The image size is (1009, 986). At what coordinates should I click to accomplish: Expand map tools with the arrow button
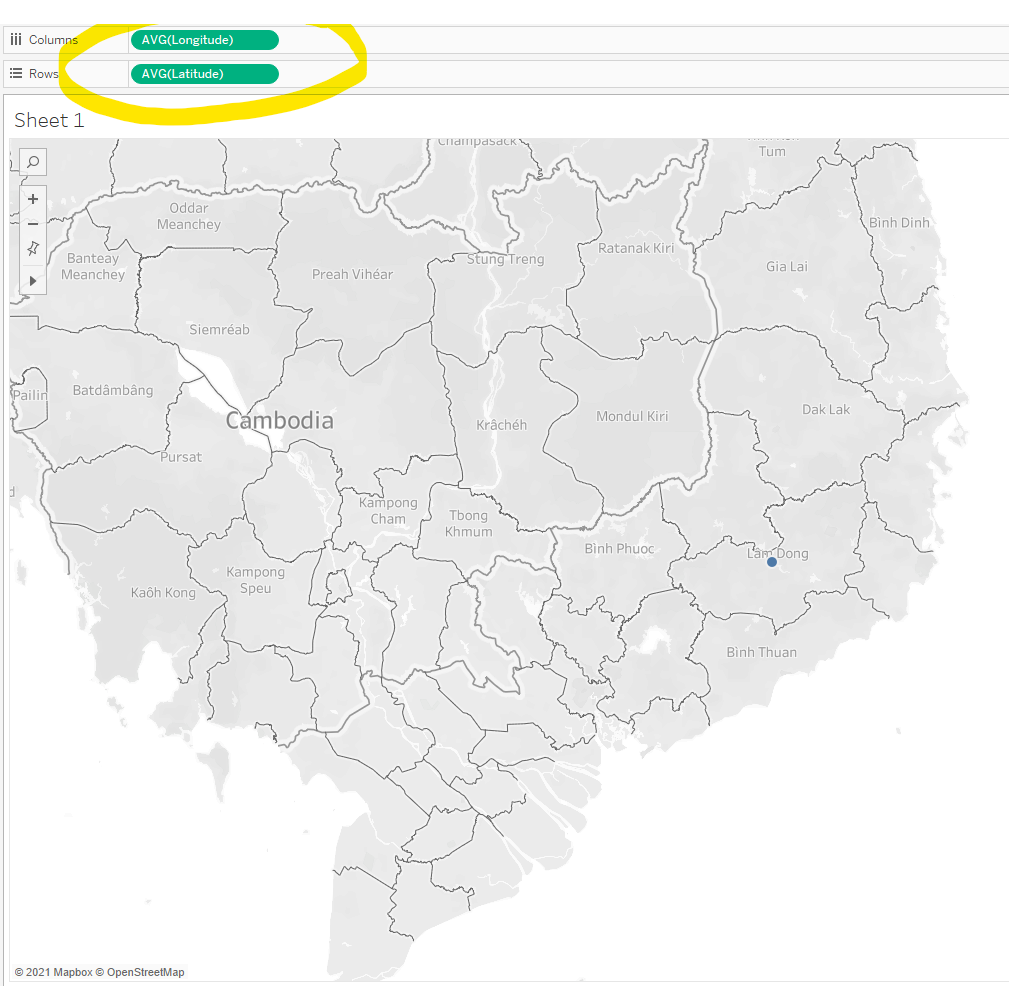33,281
